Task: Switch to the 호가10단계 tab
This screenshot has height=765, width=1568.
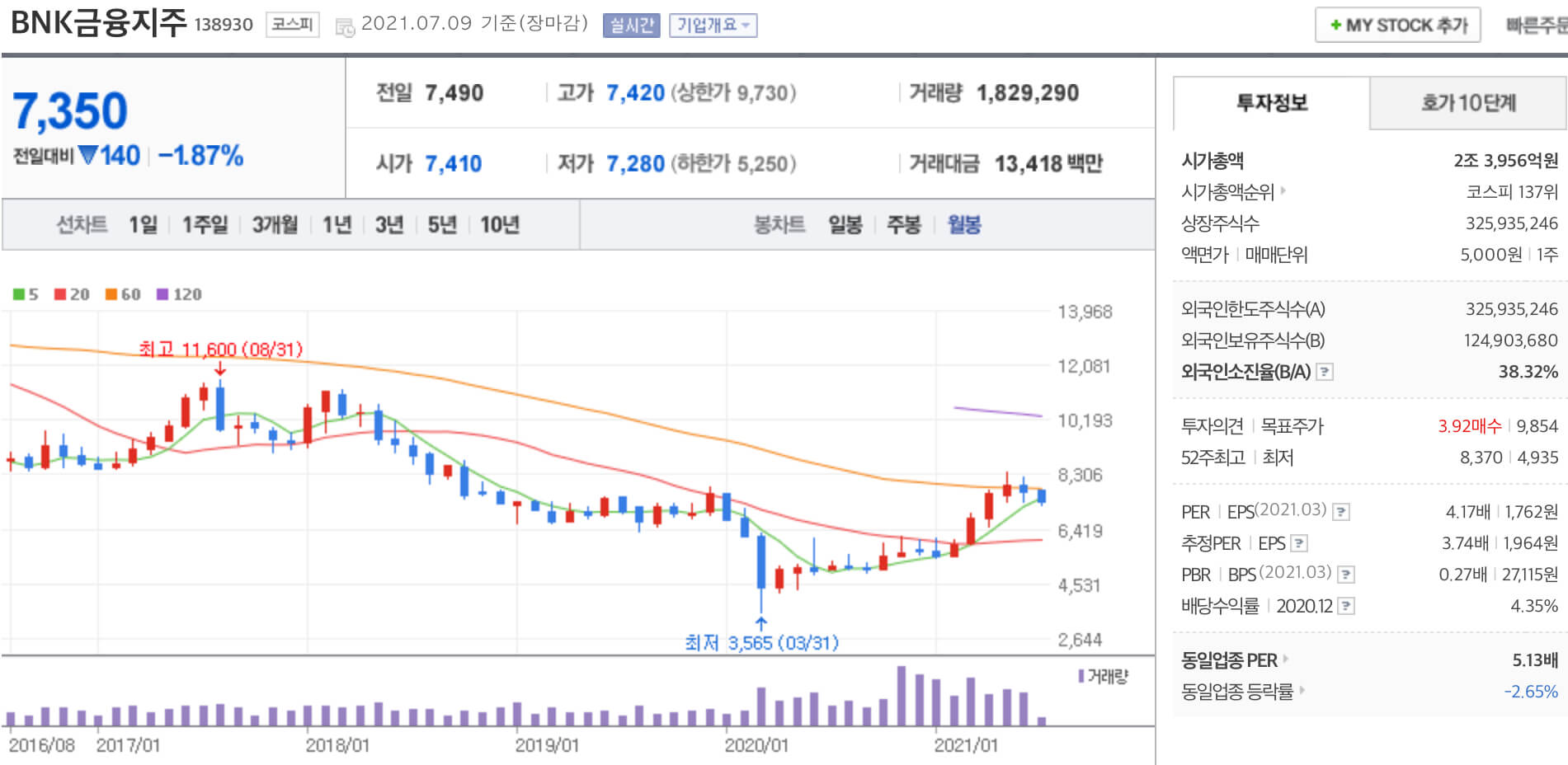Action: 1468,103
